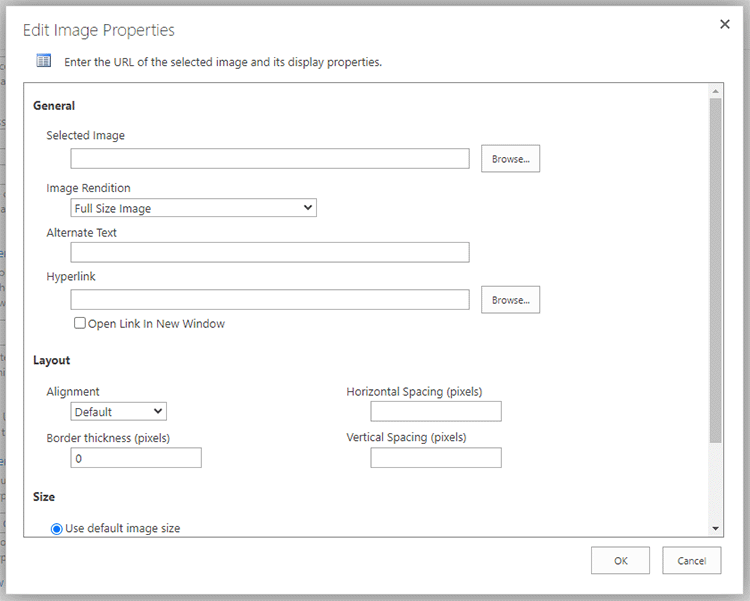Image resolution: width=750 pixels, height=601 pixels.
Task: Click the vertical scrollbar thumb
Action: (x=716, y=270)
